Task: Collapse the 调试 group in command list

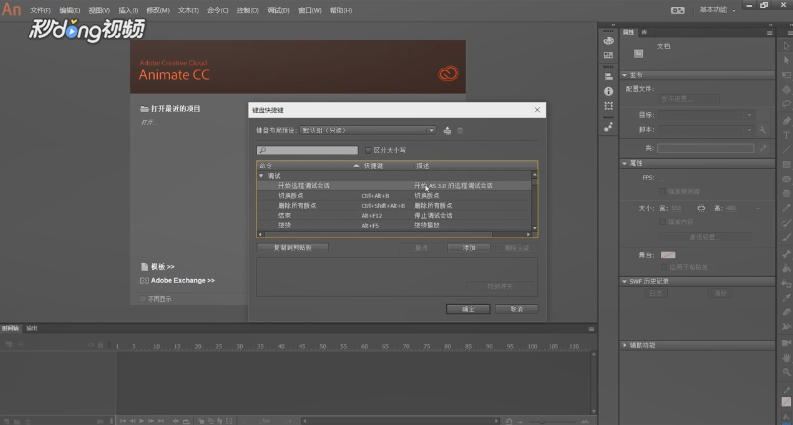Action: click(x=261, y=176)
